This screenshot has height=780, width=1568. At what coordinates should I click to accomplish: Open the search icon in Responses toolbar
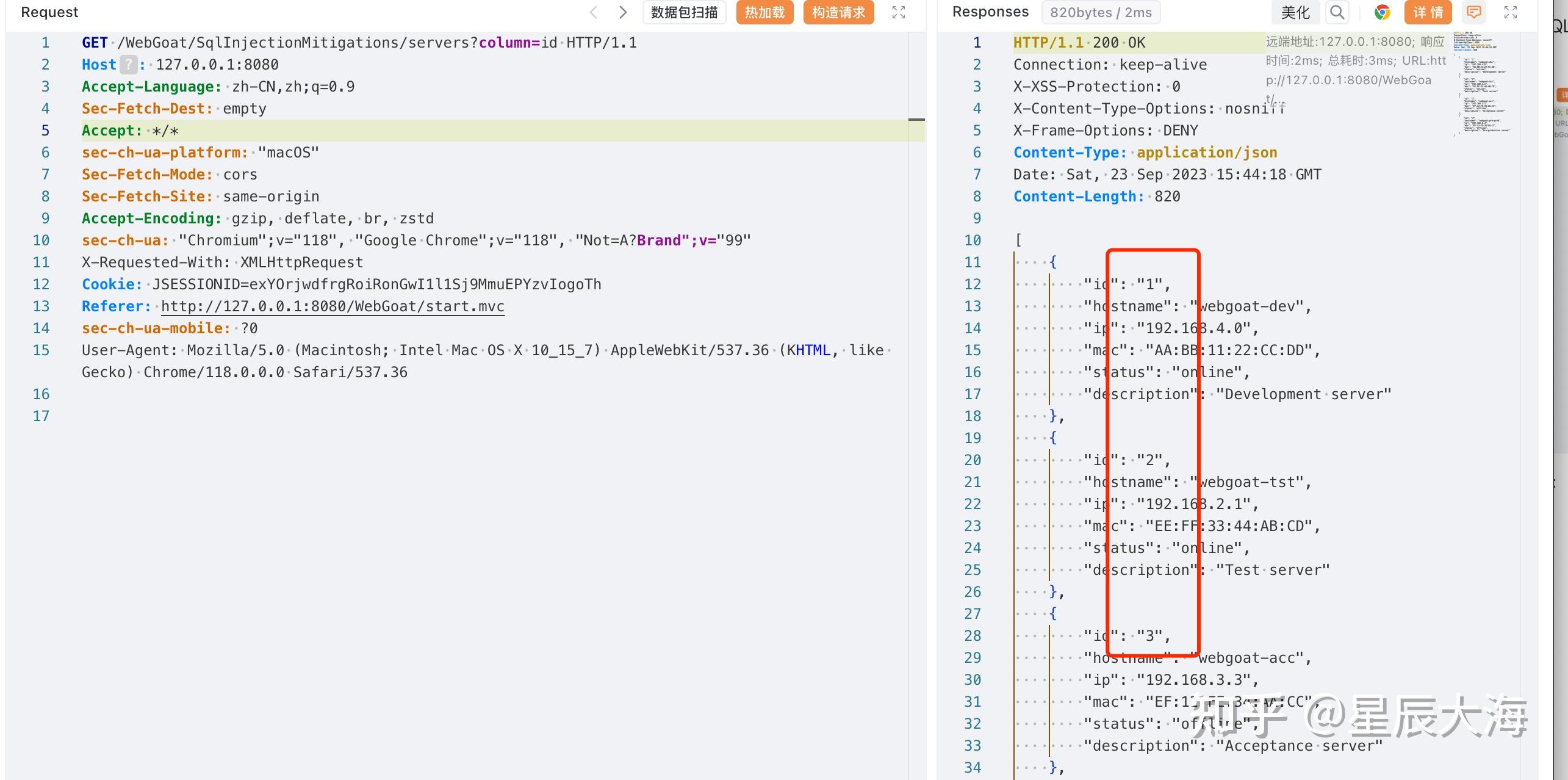tap(1337, 12)
